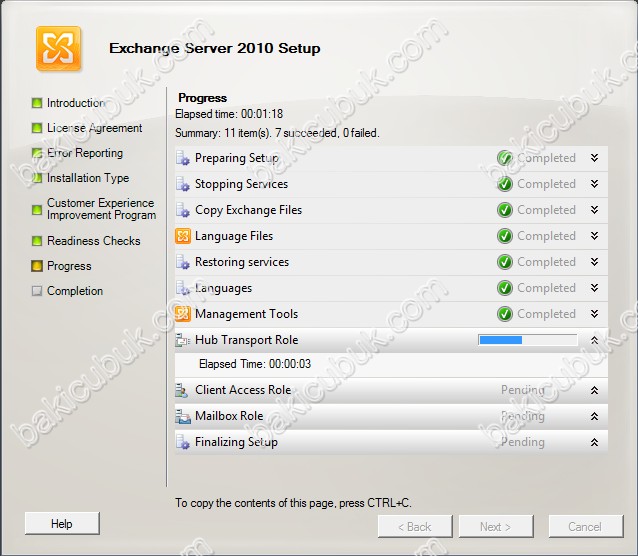Viewport: 638px width, 556px height.
Task: Click green checkmark for Management Tools
Action: point(505,314)
